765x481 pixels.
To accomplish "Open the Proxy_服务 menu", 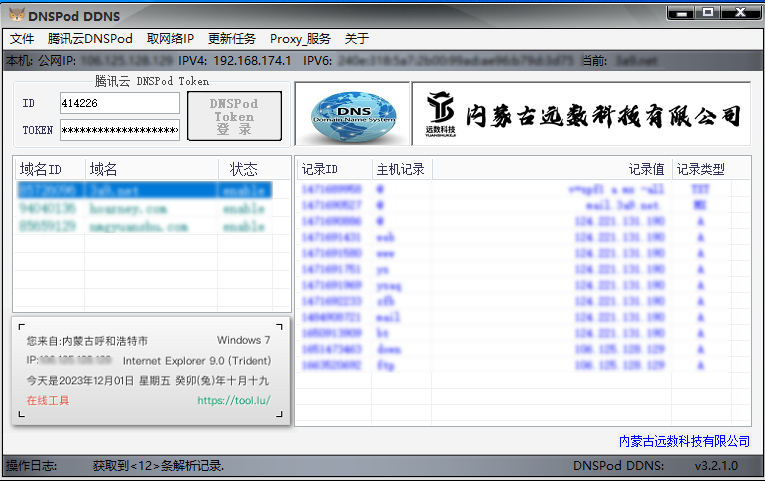I will pyautogui.click(x=300, y=39).
